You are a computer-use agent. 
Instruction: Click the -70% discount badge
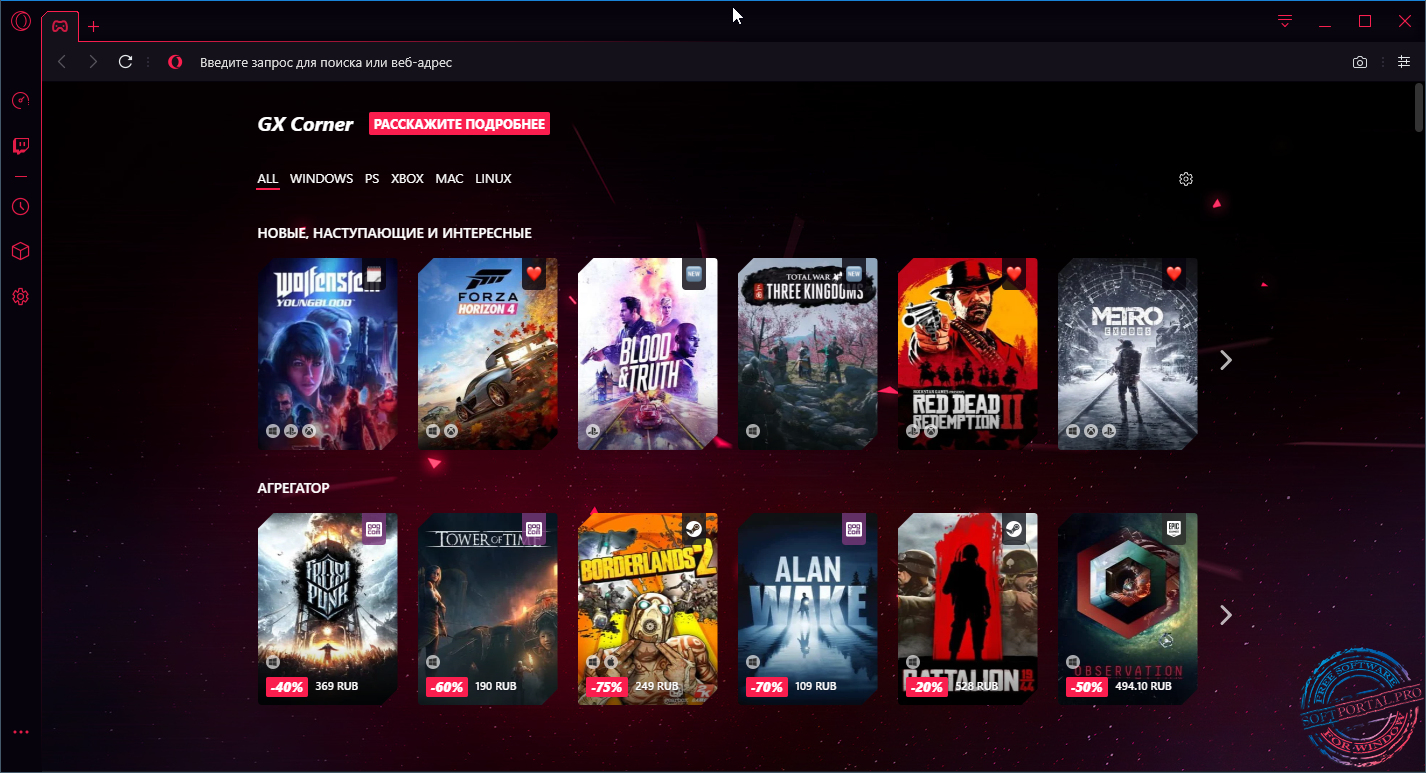pos(765,687)
